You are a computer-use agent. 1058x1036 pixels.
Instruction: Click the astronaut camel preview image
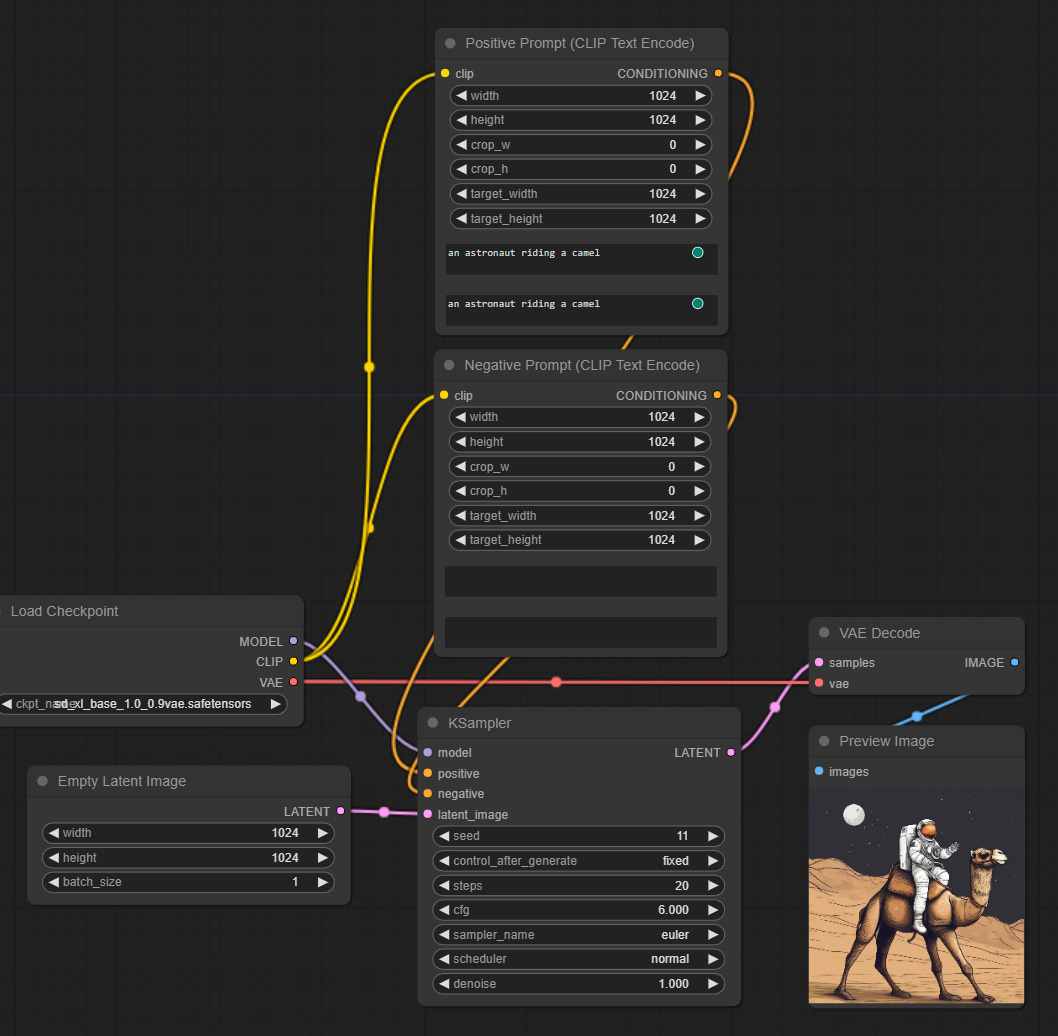(x=916, y=895)
